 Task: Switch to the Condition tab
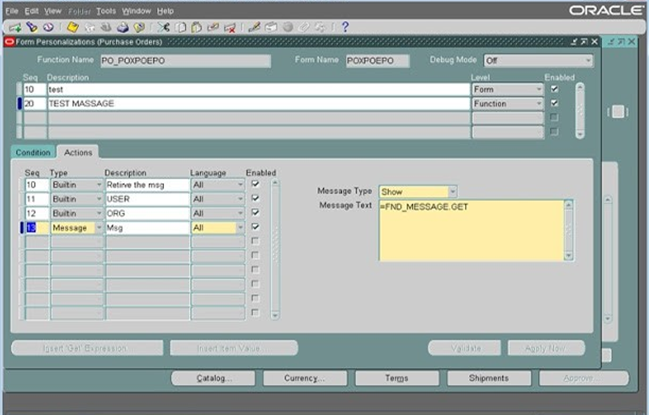(33, 152)
